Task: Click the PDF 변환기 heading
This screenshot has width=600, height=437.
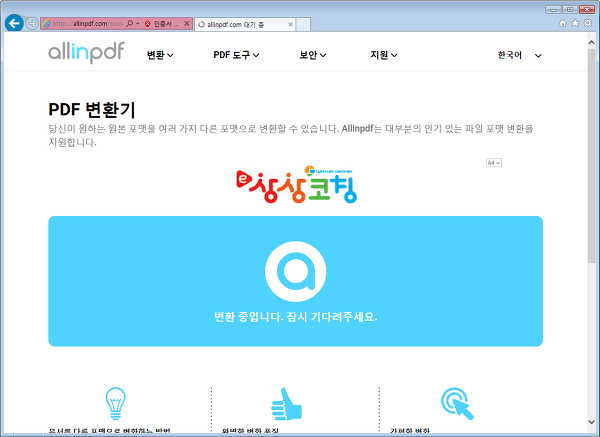Action: point(92,109)
